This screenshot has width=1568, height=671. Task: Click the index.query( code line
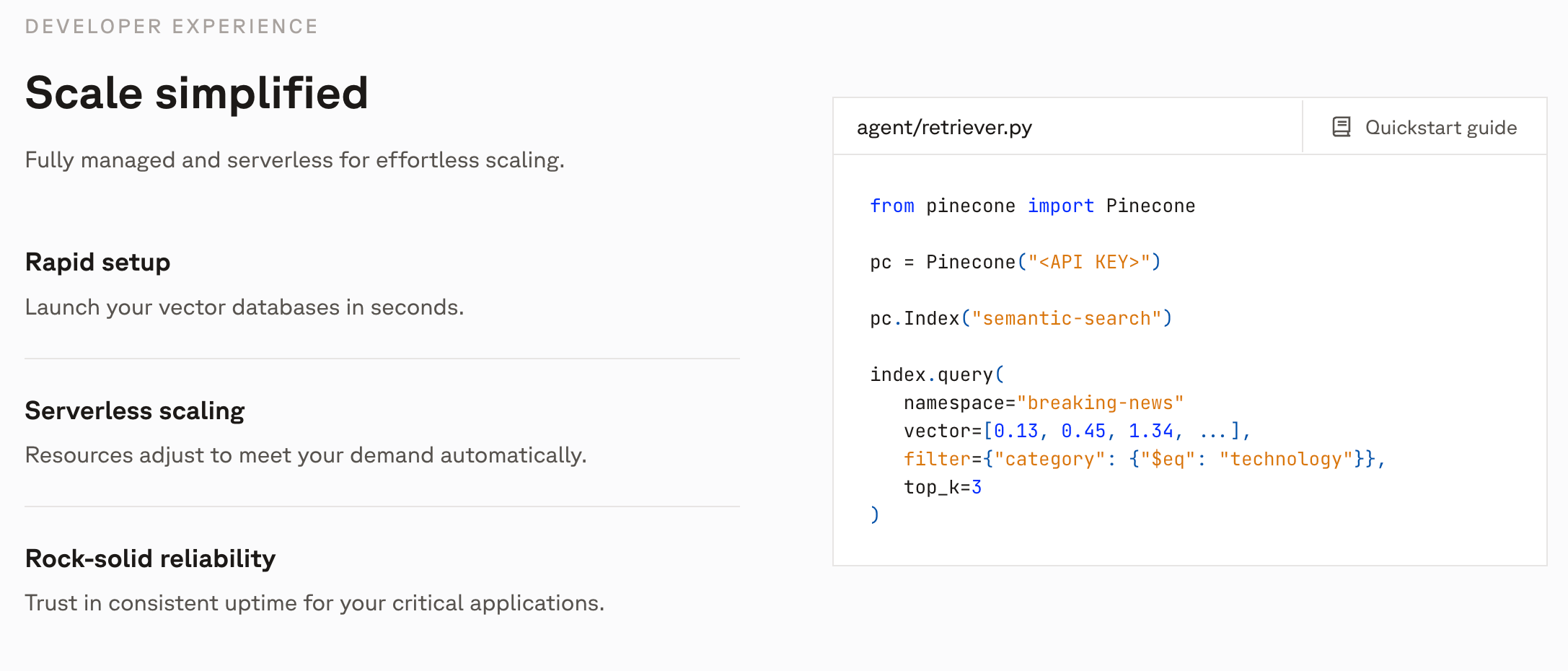tap(937, 374)
